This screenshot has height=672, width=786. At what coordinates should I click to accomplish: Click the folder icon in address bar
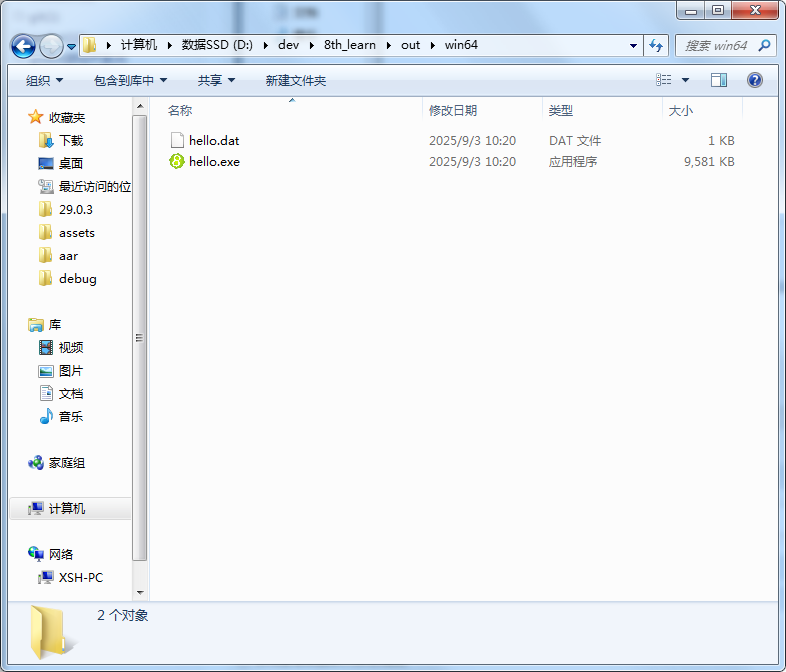pos(90,45)
